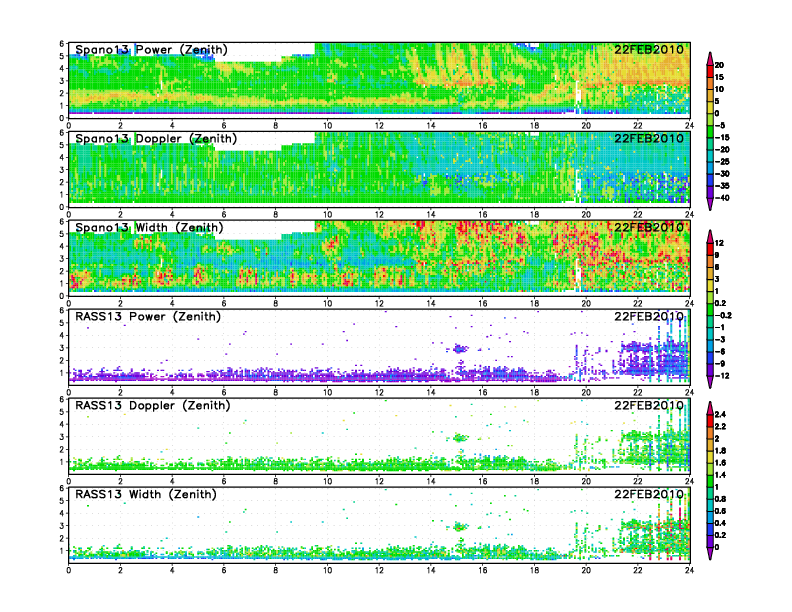Click the -6 label on middle colorbar
The image size is (792, 612).
click(x=720, y=351)
